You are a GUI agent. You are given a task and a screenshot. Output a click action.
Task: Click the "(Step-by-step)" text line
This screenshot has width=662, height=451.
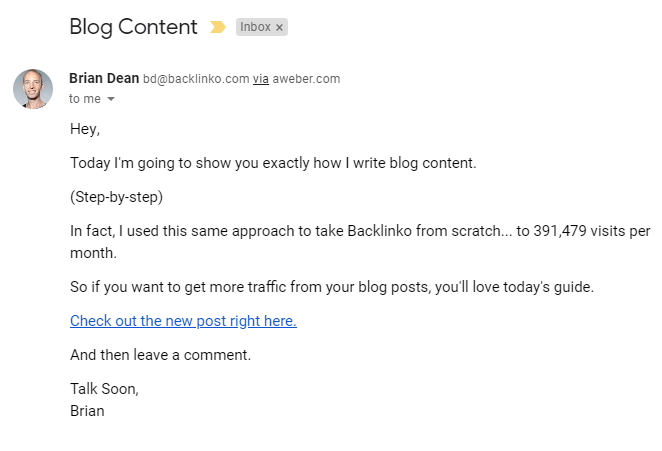[116, 197]
